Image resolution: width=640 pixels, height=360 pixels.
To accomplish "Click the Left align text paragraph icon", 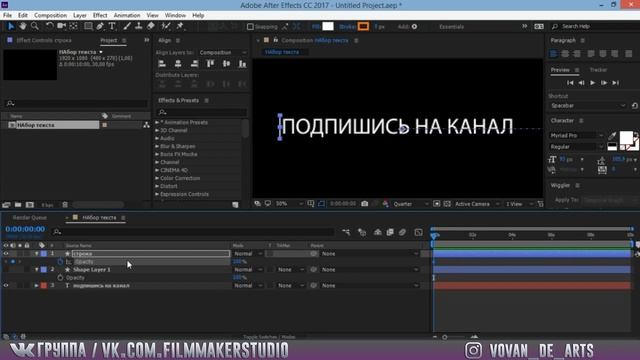I will point(553,54).
